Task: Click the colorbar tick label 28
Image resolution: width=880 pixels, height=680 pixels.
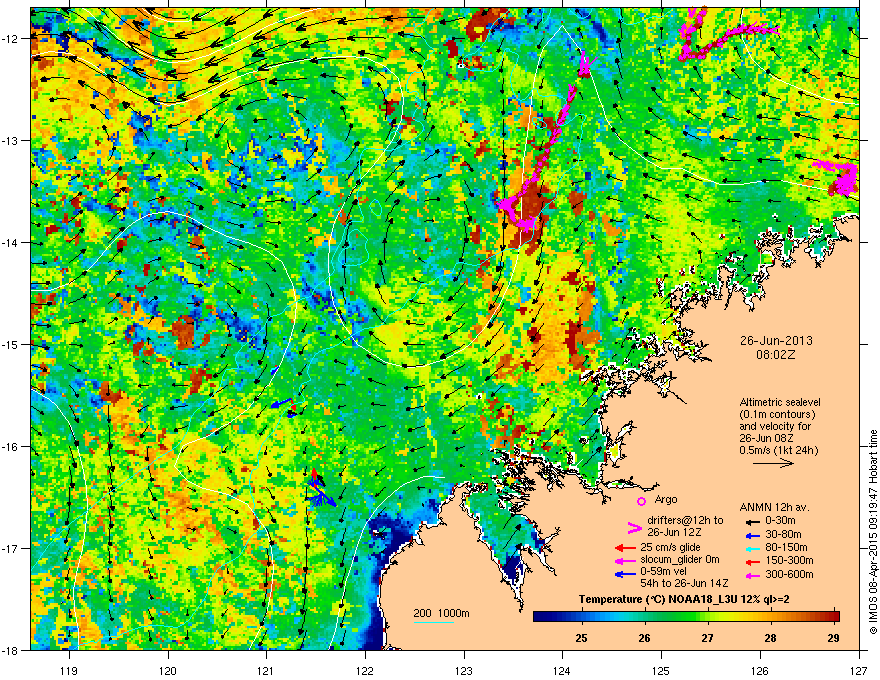Action: [x=771, y=638]
